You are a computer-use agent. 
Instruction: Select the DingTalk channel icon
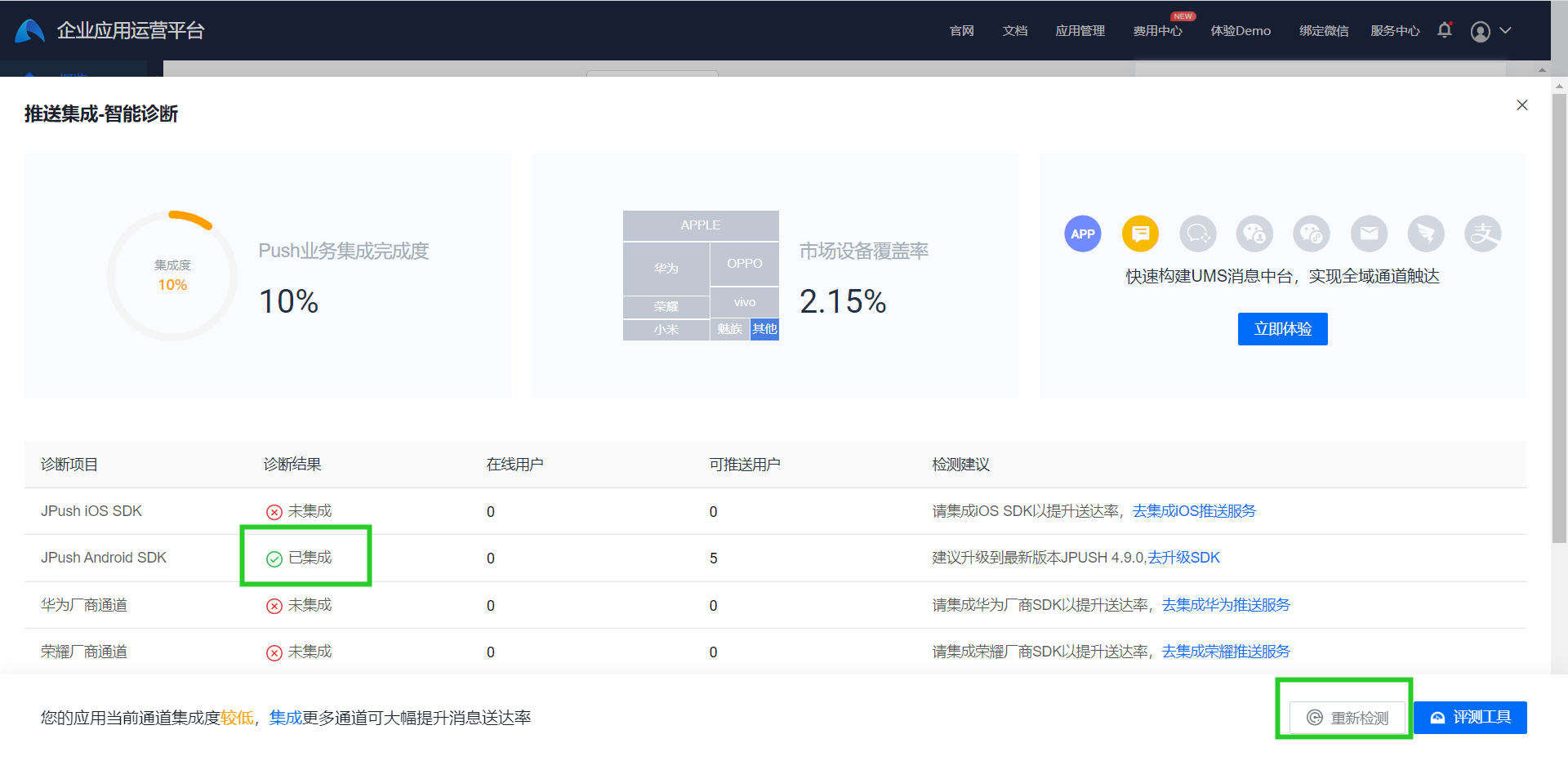point(1426,234)
